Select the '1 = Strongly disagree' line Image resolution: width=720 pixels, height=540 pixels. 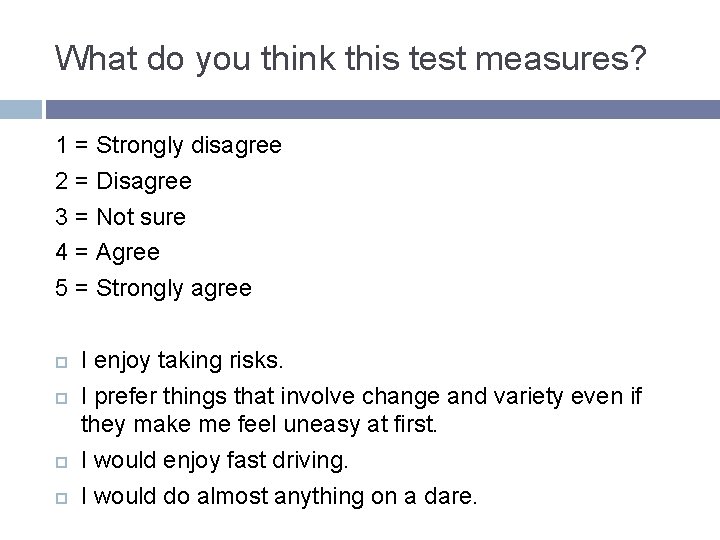(169, 146)
